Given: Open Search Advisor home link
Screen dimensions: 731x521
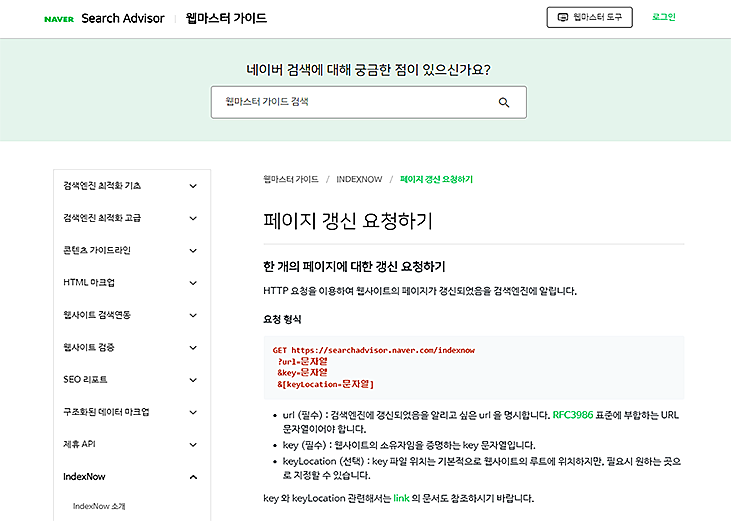Looking at the screenshot, I should pyautogui.click(x=123, y=18).
